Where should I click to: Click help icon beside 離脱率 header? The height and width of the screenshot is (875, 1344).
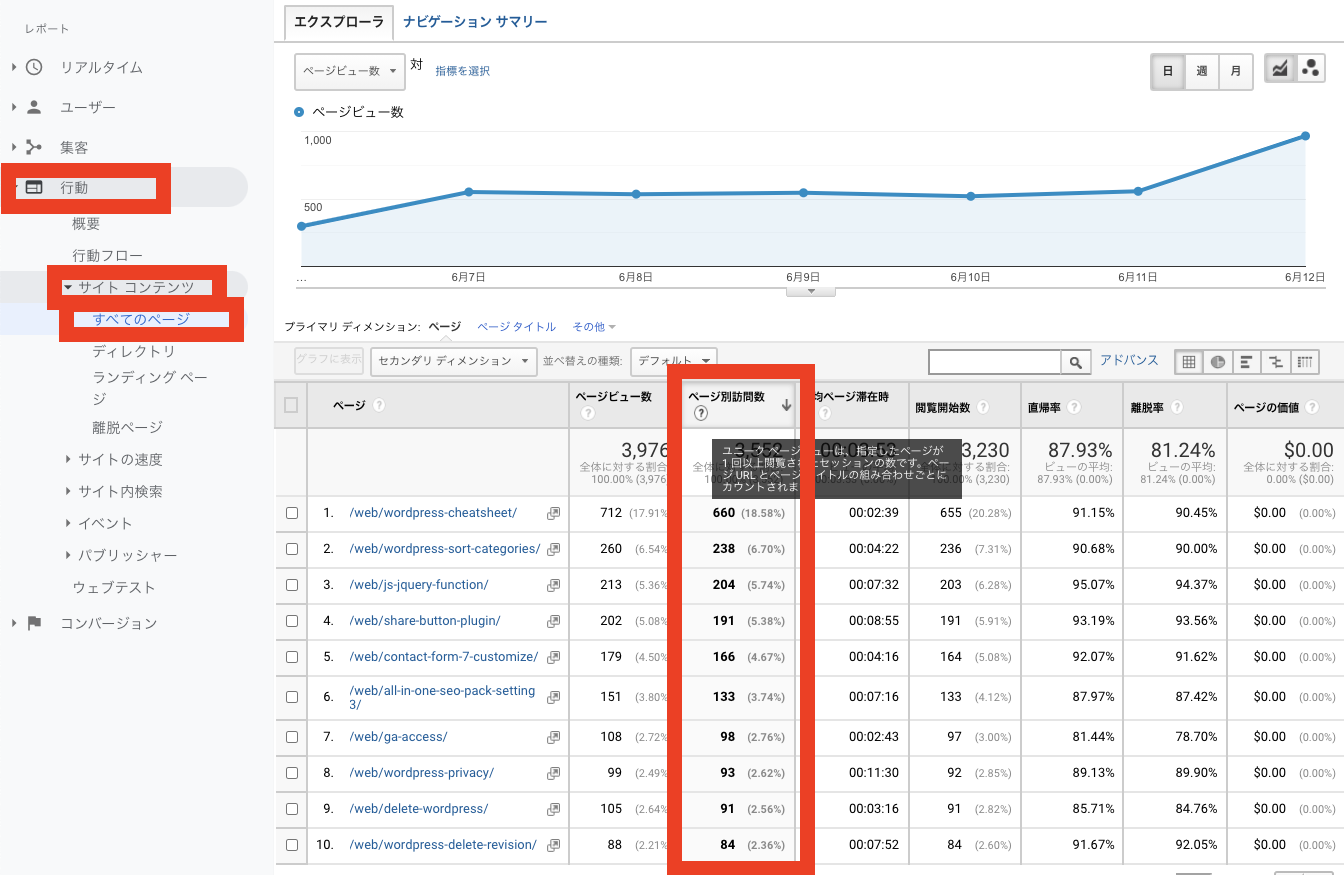tap(1177, 408)
